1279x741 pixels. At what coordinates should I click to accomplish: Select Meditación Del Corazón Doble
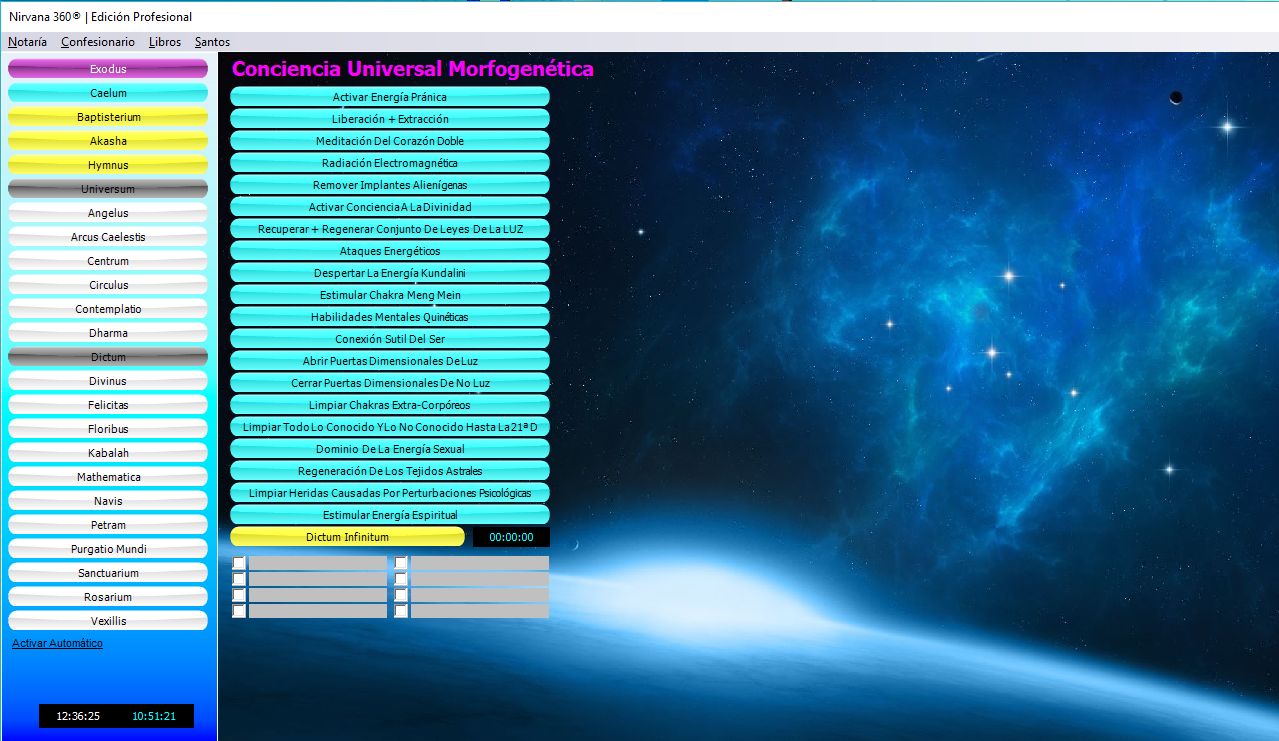coord(390,141)
